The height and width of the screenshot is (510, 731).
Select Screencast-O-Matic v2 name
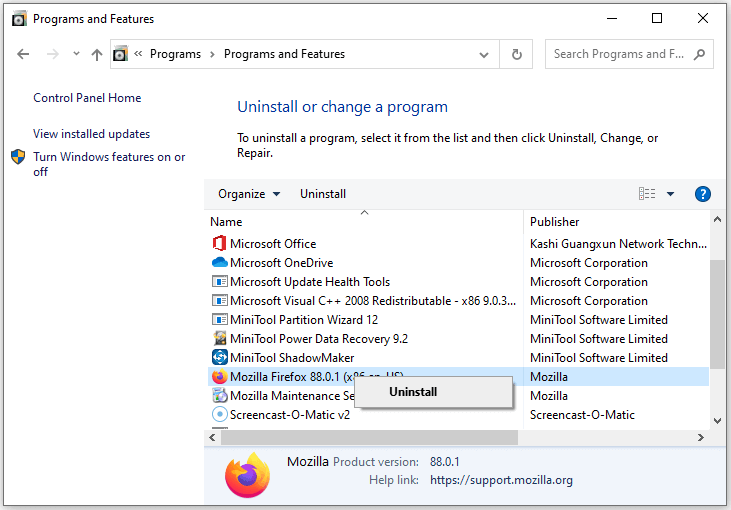(290, 414)
